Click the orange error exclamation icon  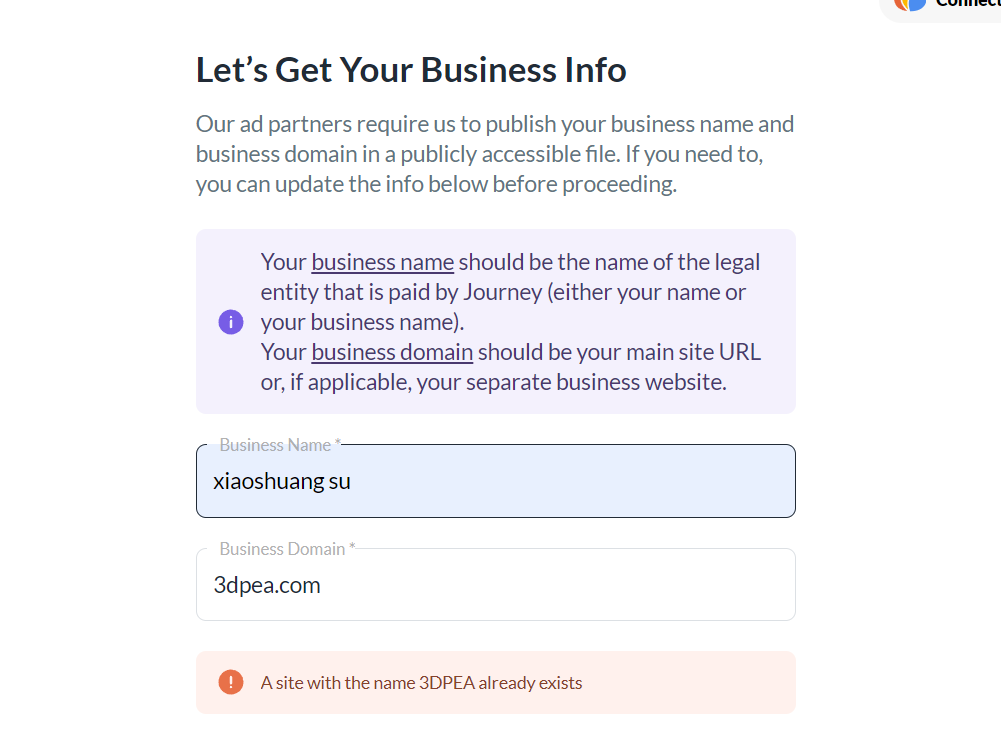(x=231, y=682)
